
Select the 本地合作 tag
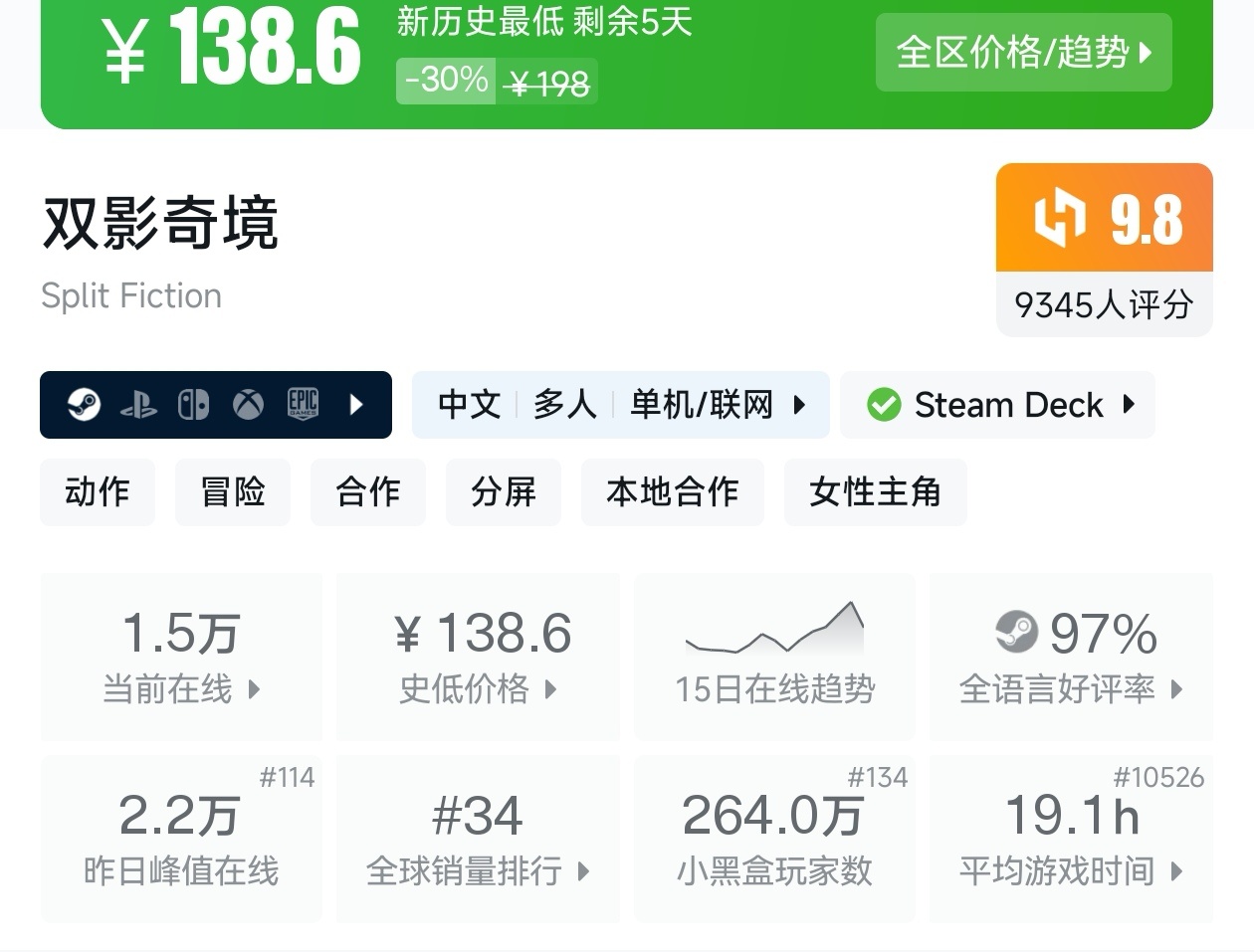[673, 491]
